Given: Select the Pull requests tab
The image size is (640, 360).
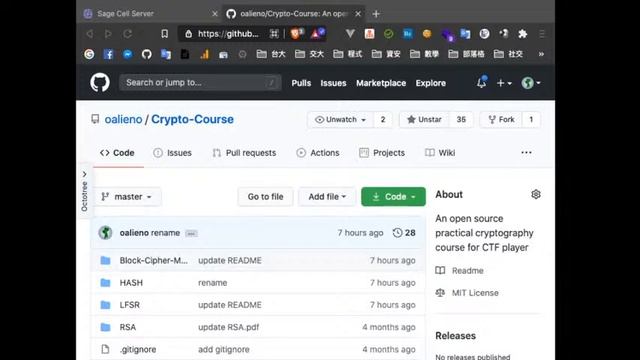Looking at the screenshot, I should click(244, 153).
